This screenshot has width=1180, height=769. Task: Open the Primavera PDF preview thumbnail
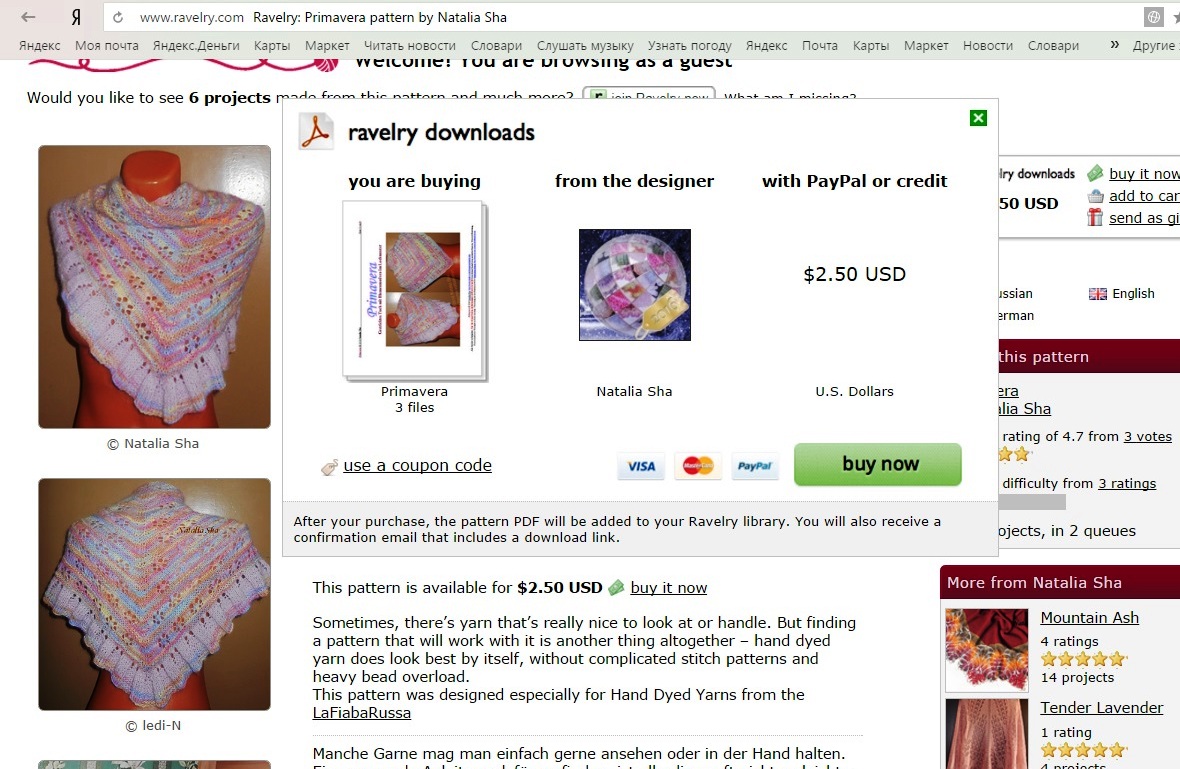click(415, 290)
